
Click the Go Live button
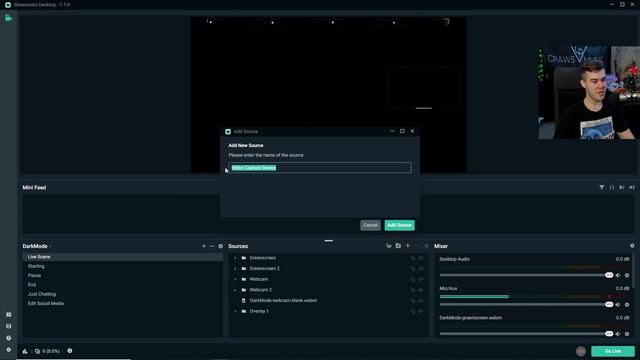pyautogui.click(x=613, y=351)
